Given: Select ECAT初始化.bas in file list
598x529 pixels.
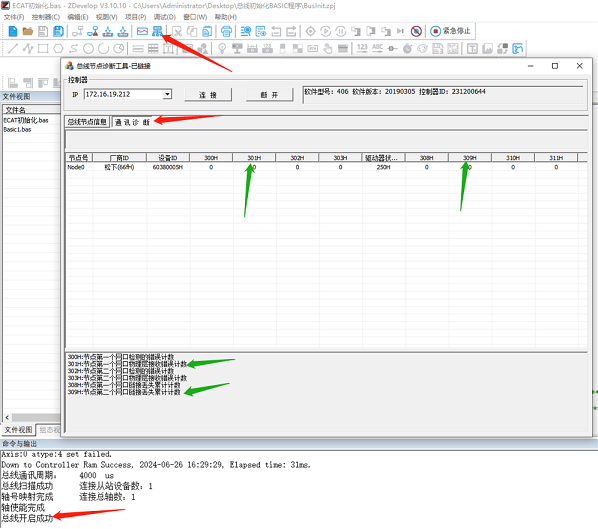Looking at the screenshot, I should pyautogui.click(x=26, y=120).
